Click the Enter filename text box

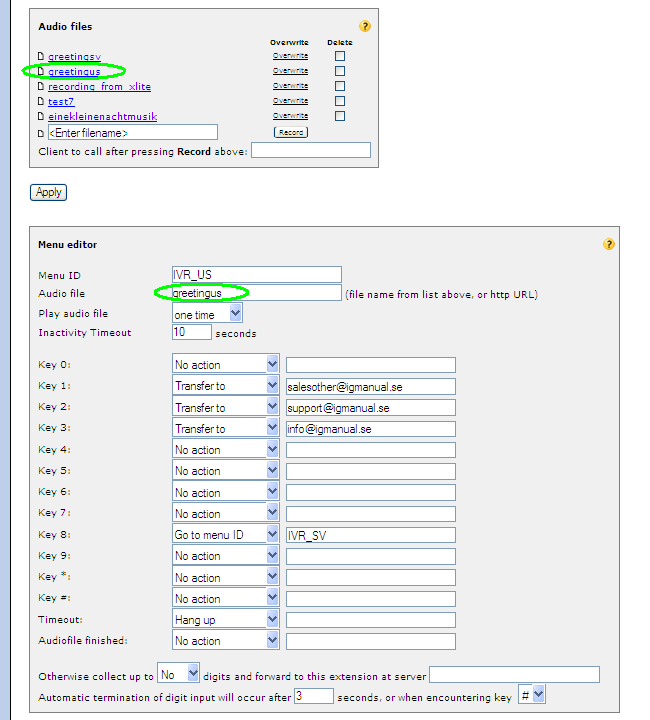[x=132, y=132]
